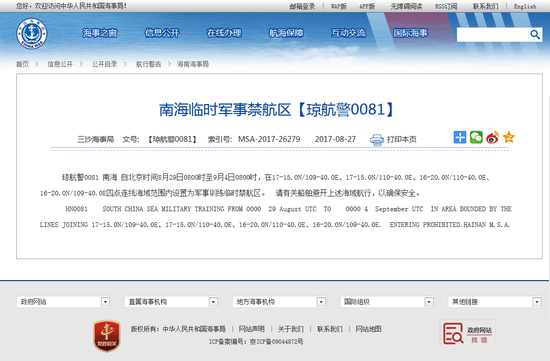
Task: Click the ICP备案编号 text in footer
Action: pos(256,341)
